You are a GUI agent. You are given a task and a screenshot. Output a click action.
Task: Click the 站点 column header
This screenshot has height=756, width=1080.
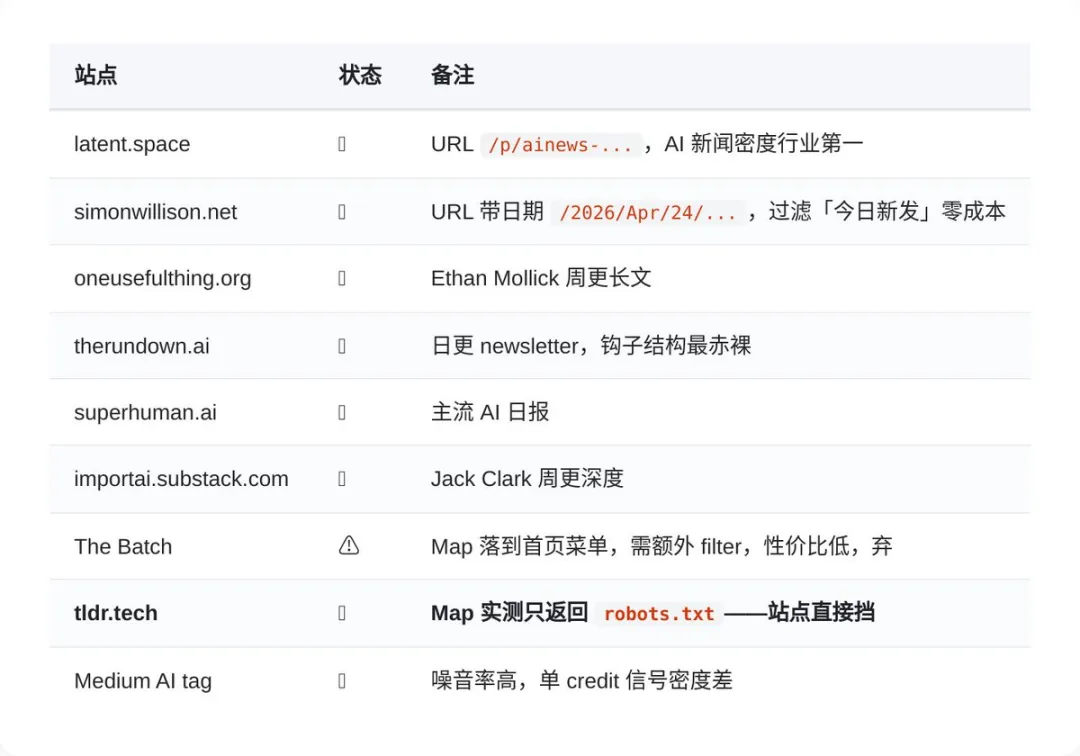[x=96, y=75]
